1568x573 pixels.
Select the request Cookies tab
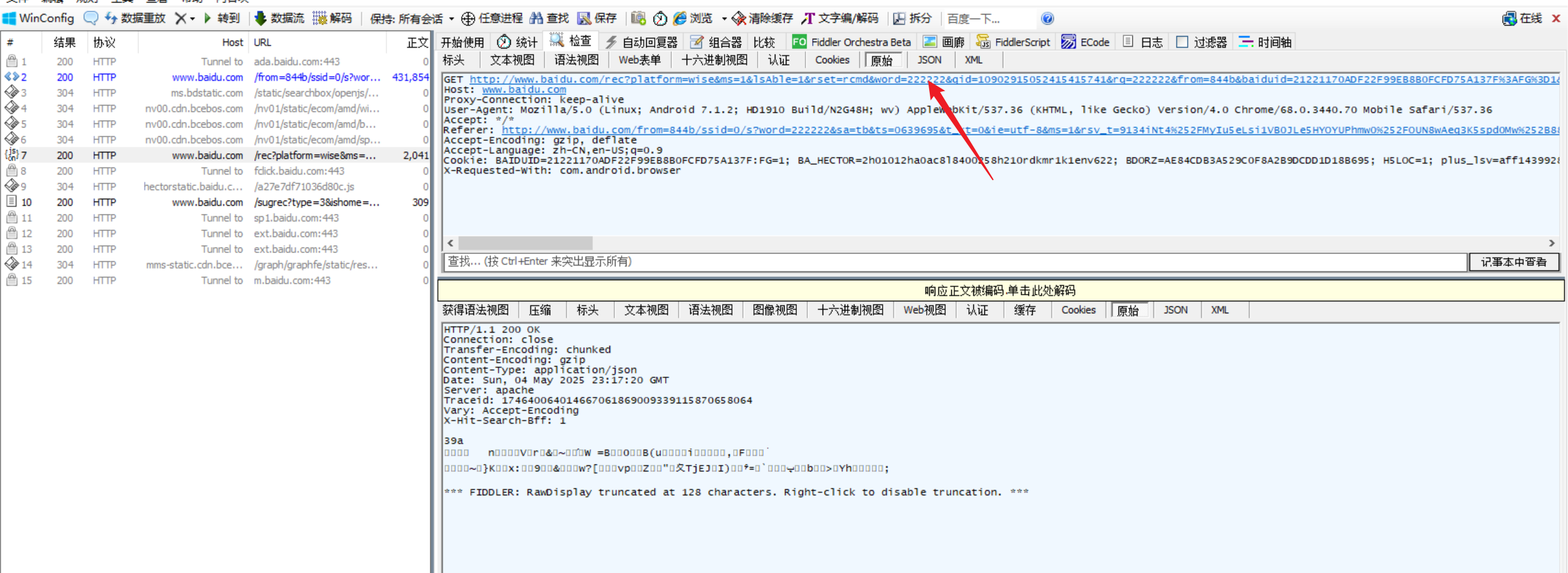coord(832,60)
